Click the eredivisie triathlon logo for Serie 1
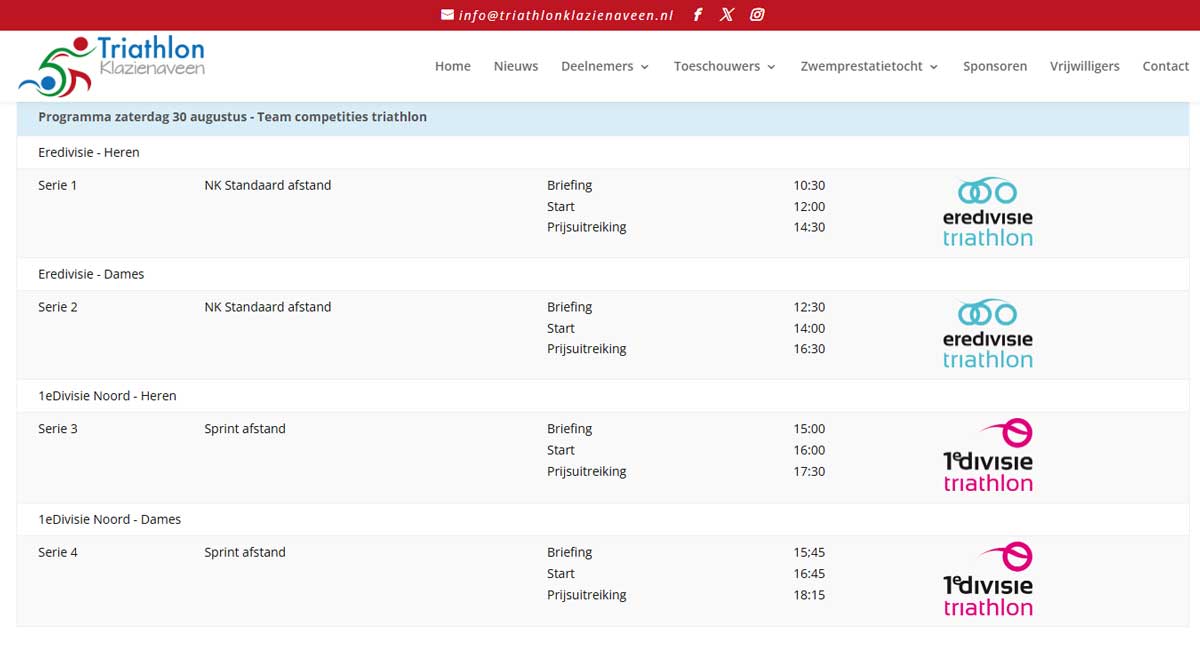Screen dimensions: 1200x654 [987, 211]
